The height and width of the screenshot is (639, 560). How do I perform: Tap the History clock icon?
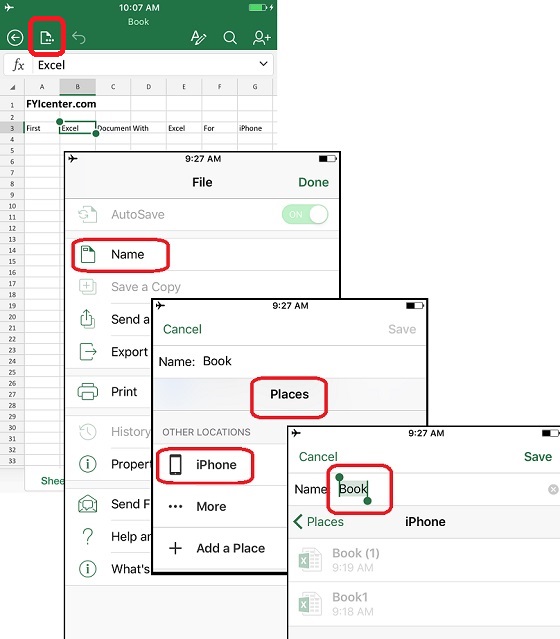tap(88, 432)
